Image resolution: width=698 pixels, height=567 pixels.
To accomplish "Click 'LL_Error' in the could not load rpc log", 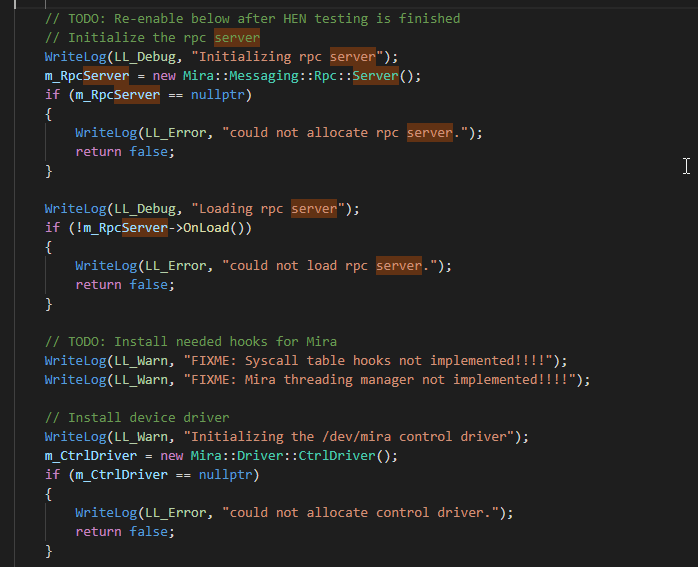I will tap(175, 266).
